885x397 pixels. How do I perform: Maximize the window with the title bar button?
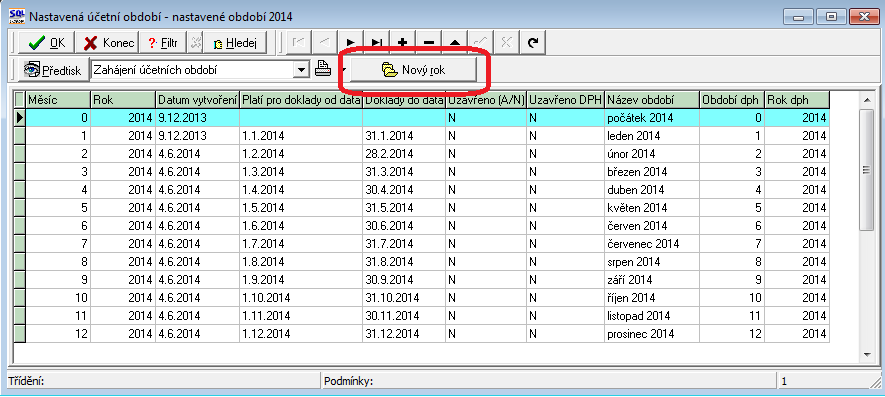[831, 16]
